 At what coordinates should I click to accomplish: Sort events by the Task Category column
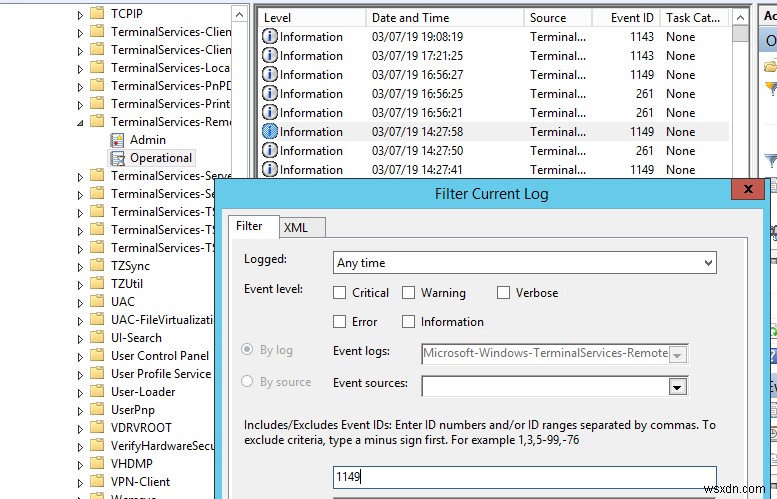click(x=695, y=18)
